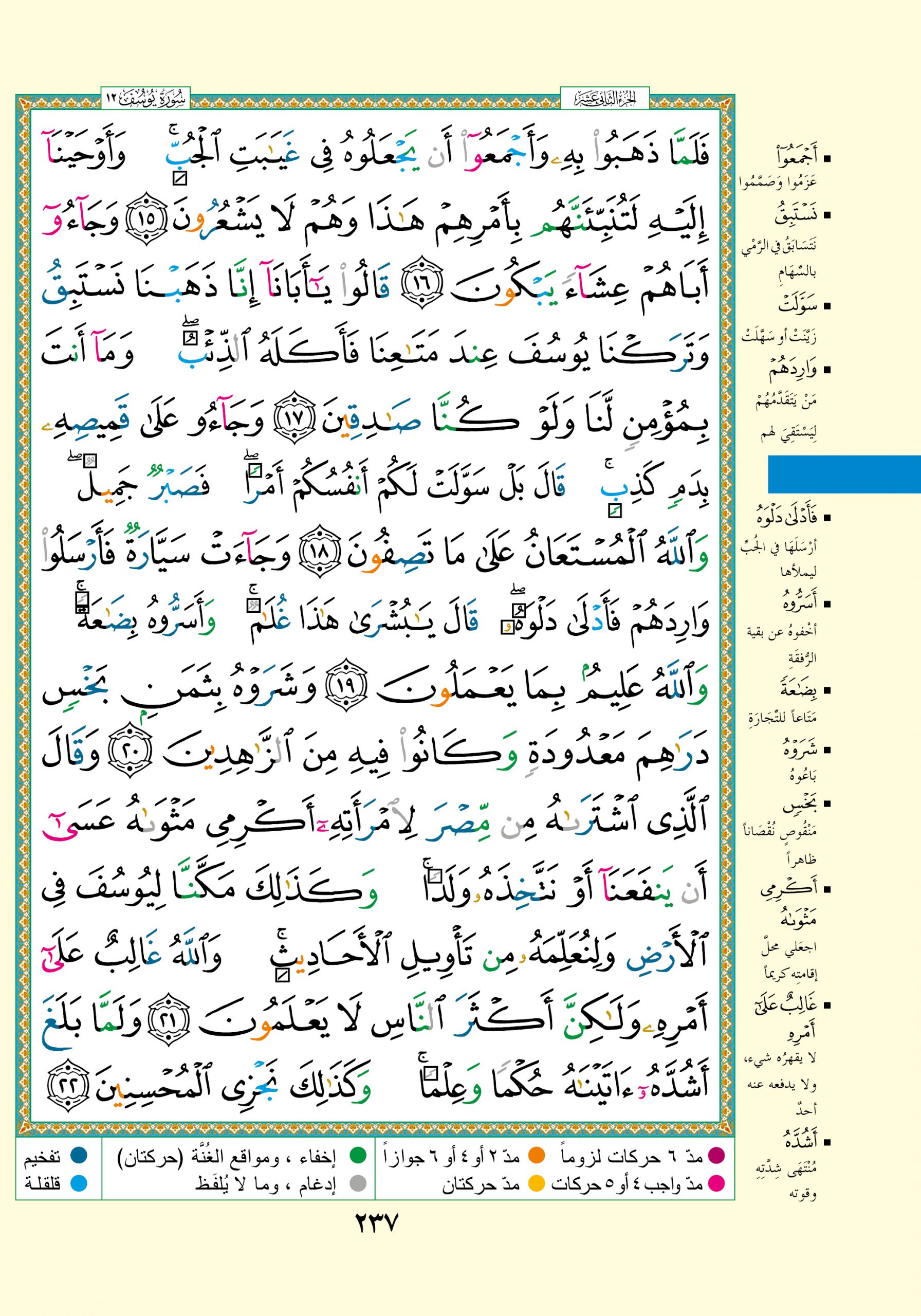Screen dimensions: 921x1316
Task: Click the green إخفاء legend dot
Action: 358,1156
